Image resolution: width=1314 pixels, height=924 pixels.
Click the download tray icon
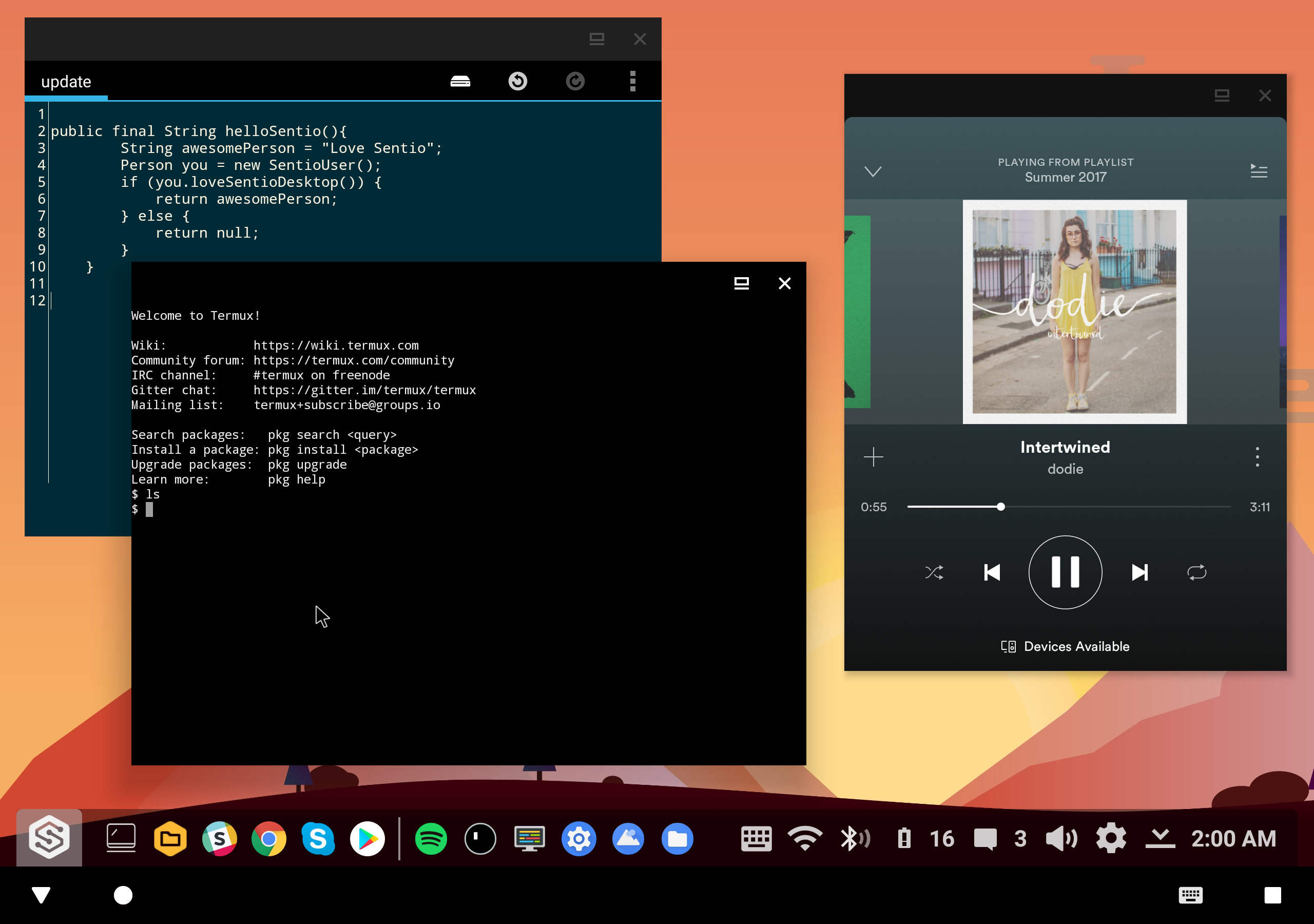(1160, 839)
